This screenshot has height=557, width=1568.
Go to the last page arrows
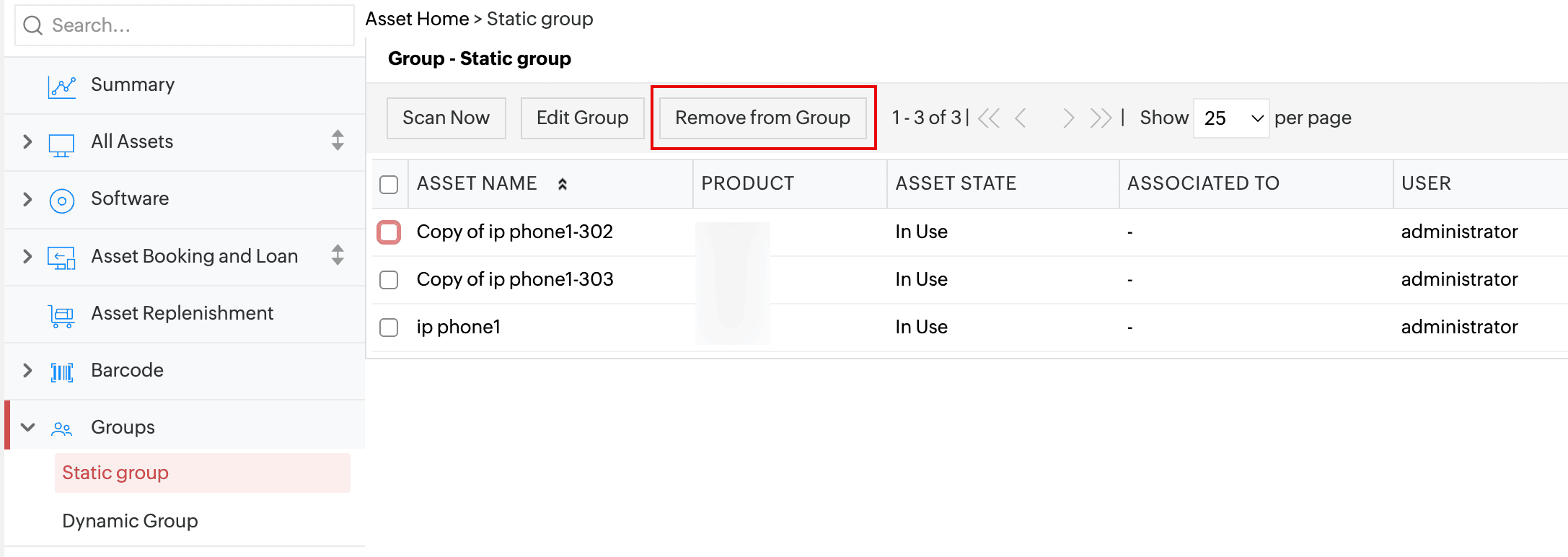pyautogui.click(x=1101, y=118)
